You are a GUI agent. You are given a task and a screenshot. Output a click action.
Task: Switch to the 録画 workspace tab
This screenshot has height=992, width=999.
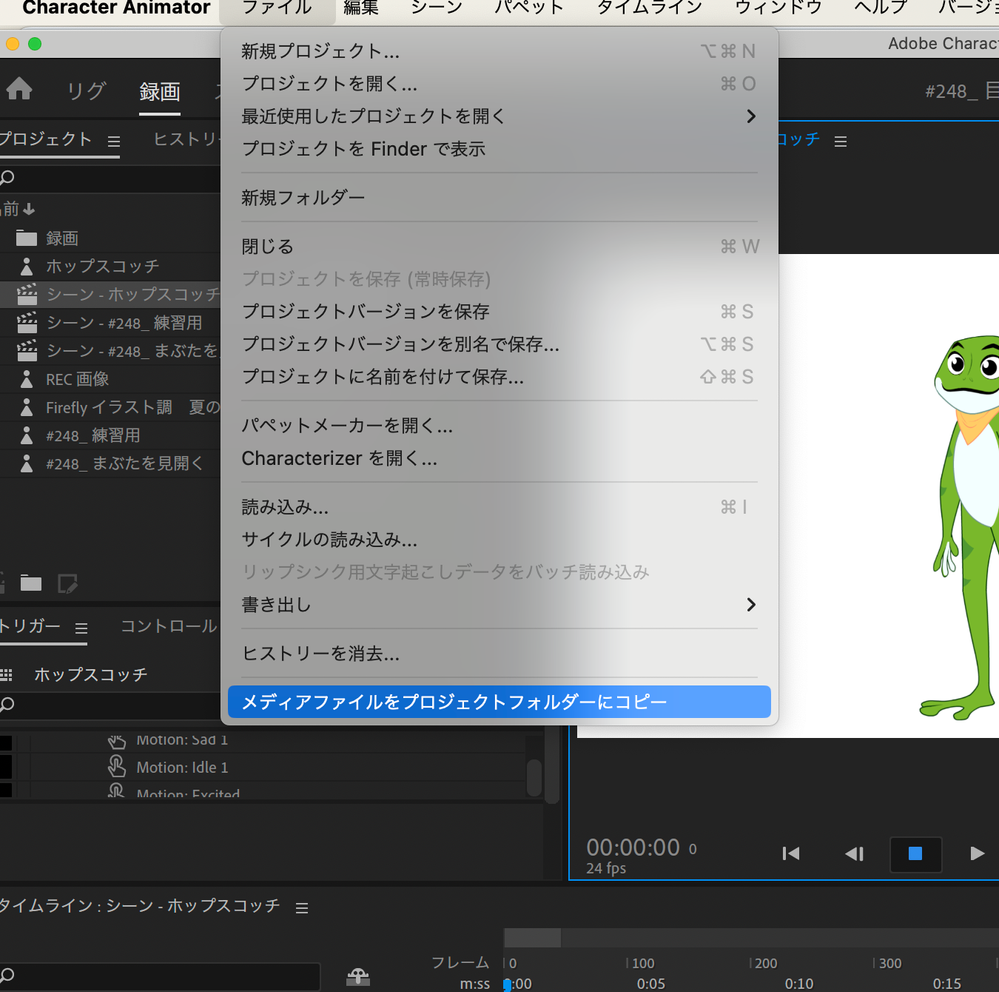tap(159, 91)
